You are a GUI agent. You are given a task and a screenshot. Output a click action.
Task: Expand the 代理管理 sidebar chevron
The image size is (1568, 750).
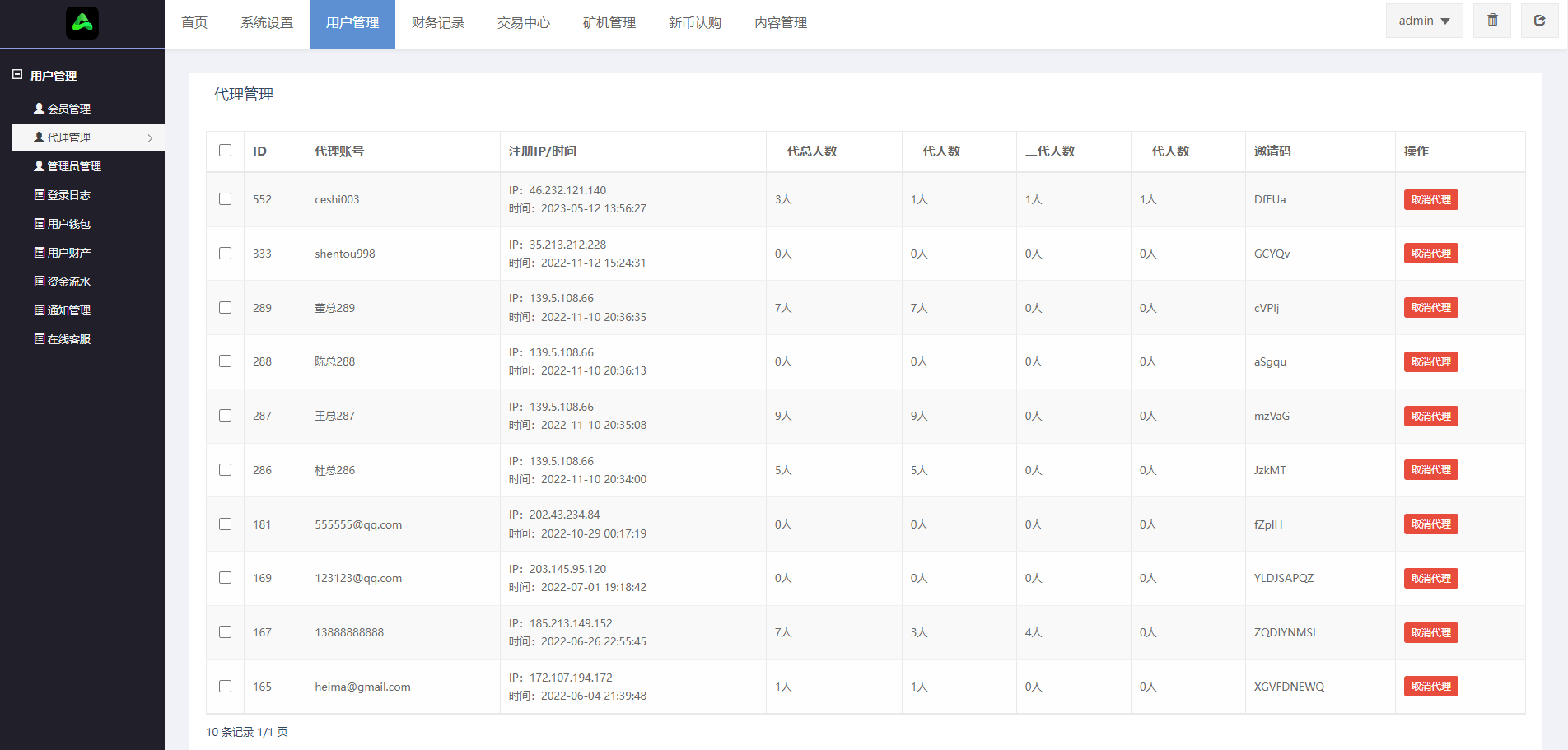click(x=151, y=137)
